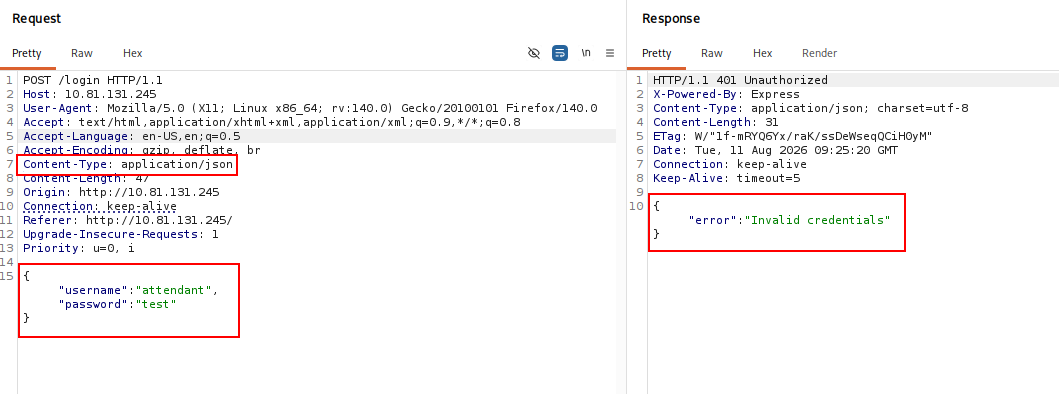Click the Accept-Encoding header line
The width and height of the screenshot is (1059, 394).
coord(142,150)
